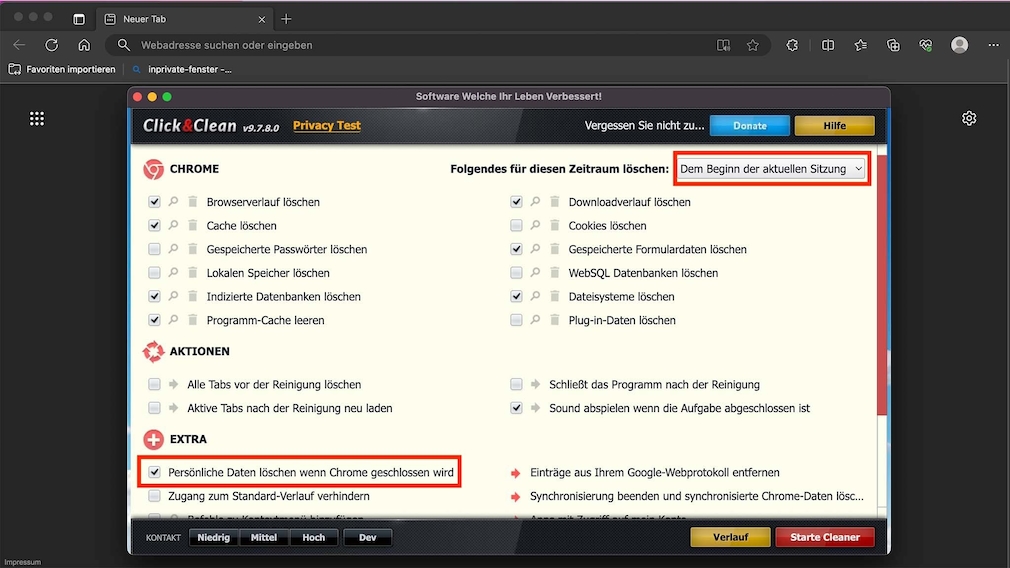1010x568 pixels.
Task: Open the browser extensions icon
Action: (792, 45)
